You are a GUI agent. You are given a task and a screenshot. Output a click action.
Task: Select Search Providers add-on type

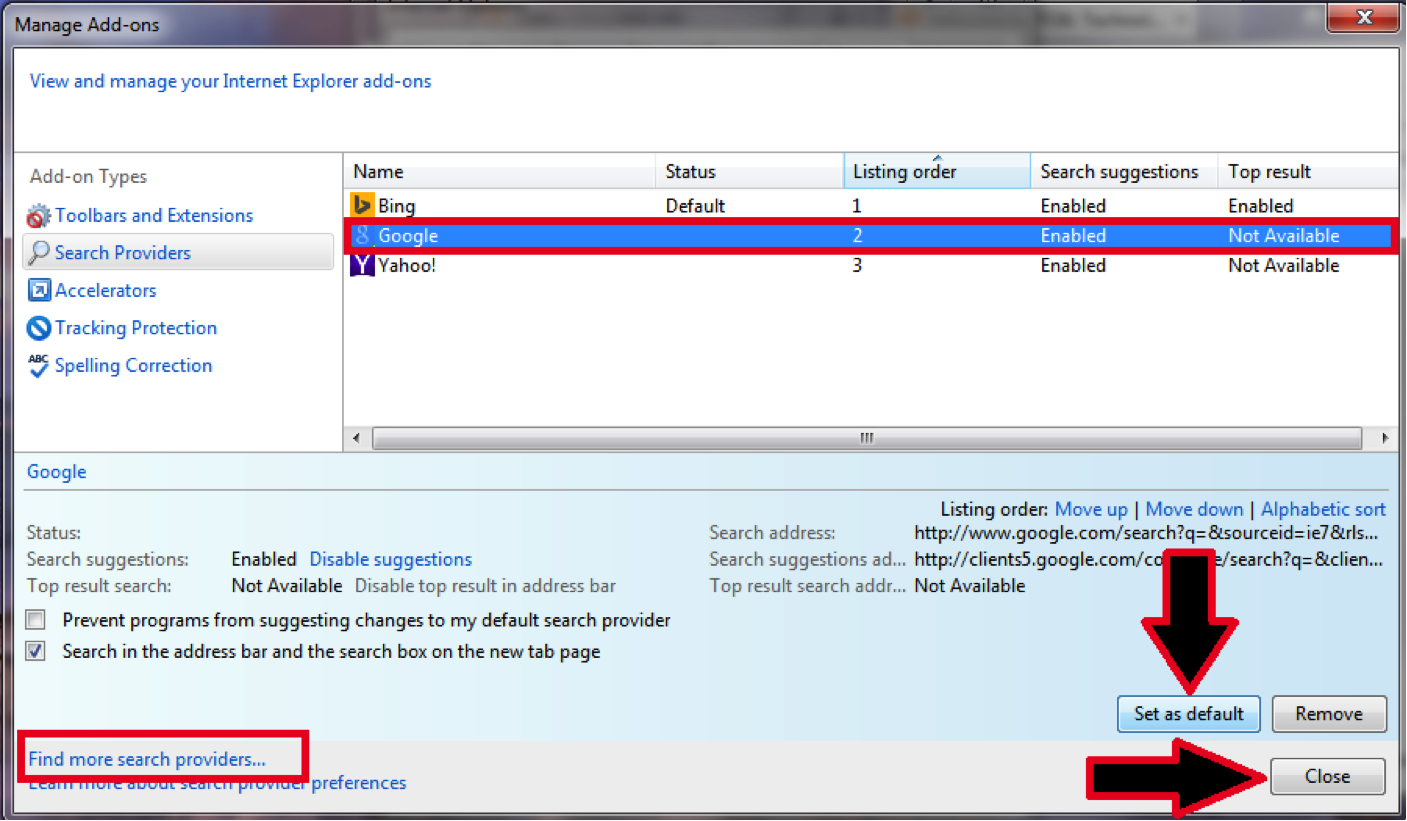point(123,253)
